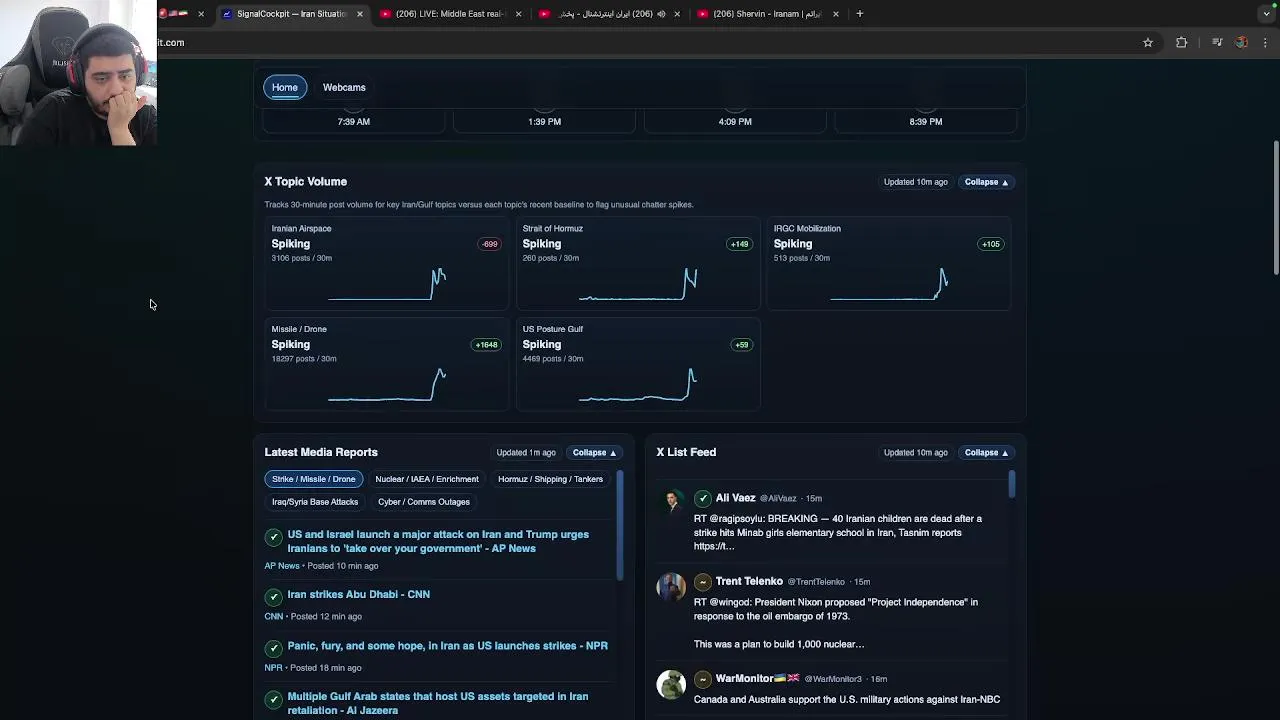Open a new browser tab

860,14
